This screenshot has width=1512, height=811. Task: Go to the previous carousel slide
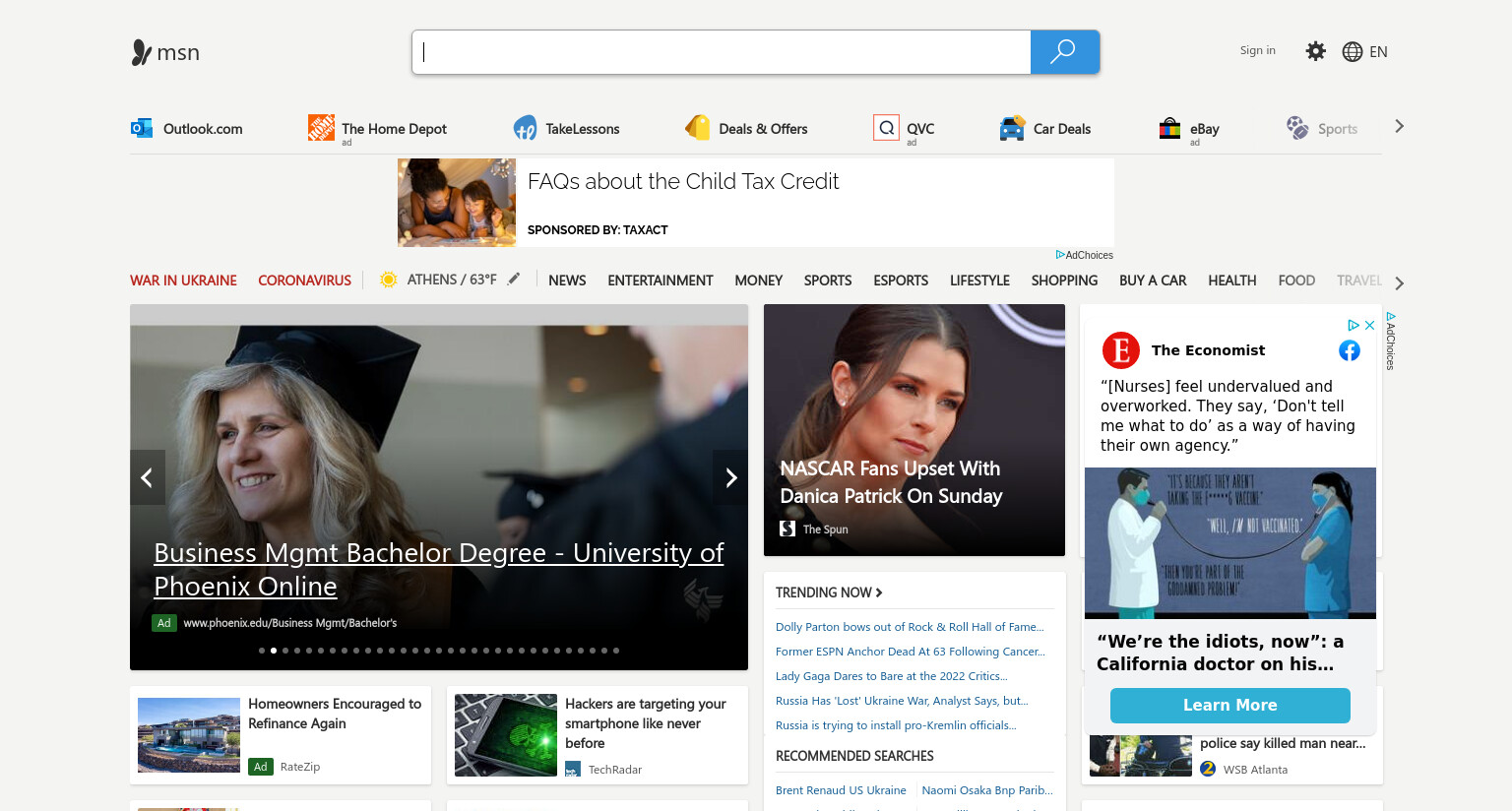pos(148,477)
